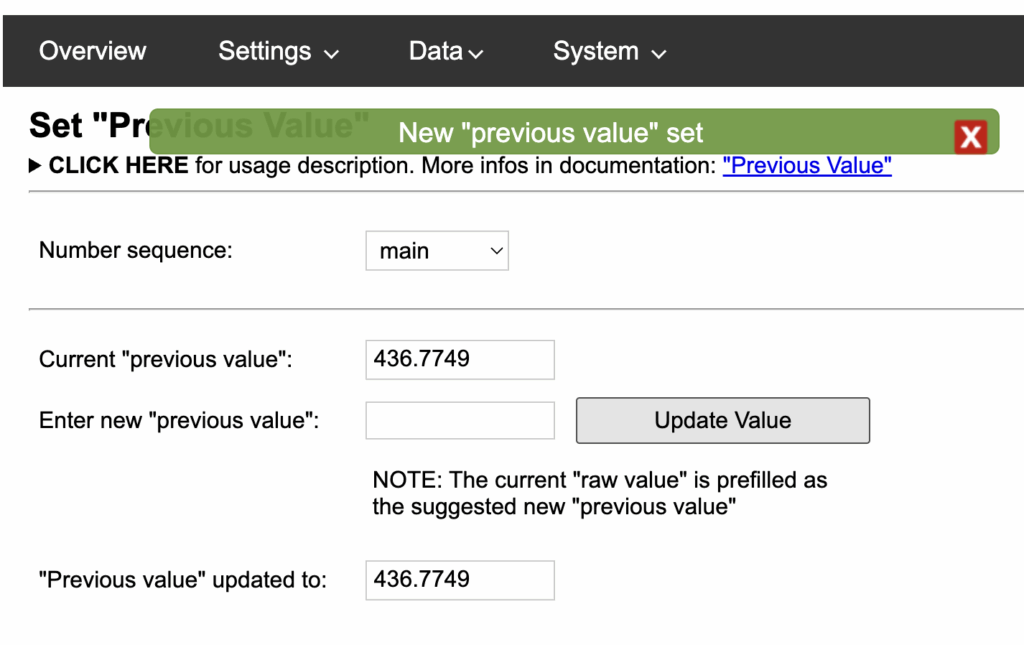Click the NOTE text about raw value
The width and height of the screenshot is (1024, 645).
click(x=599, y=493)
